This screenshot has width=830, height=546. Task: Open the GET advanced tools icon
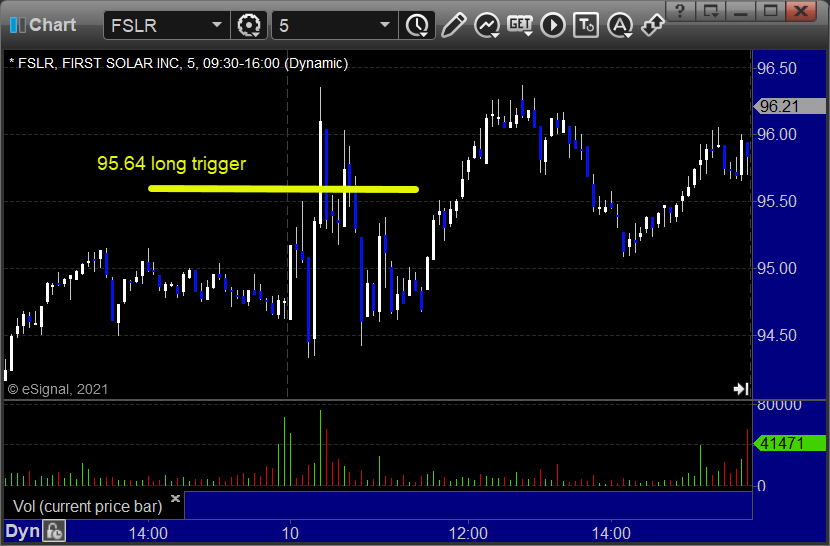pos(520,25)
